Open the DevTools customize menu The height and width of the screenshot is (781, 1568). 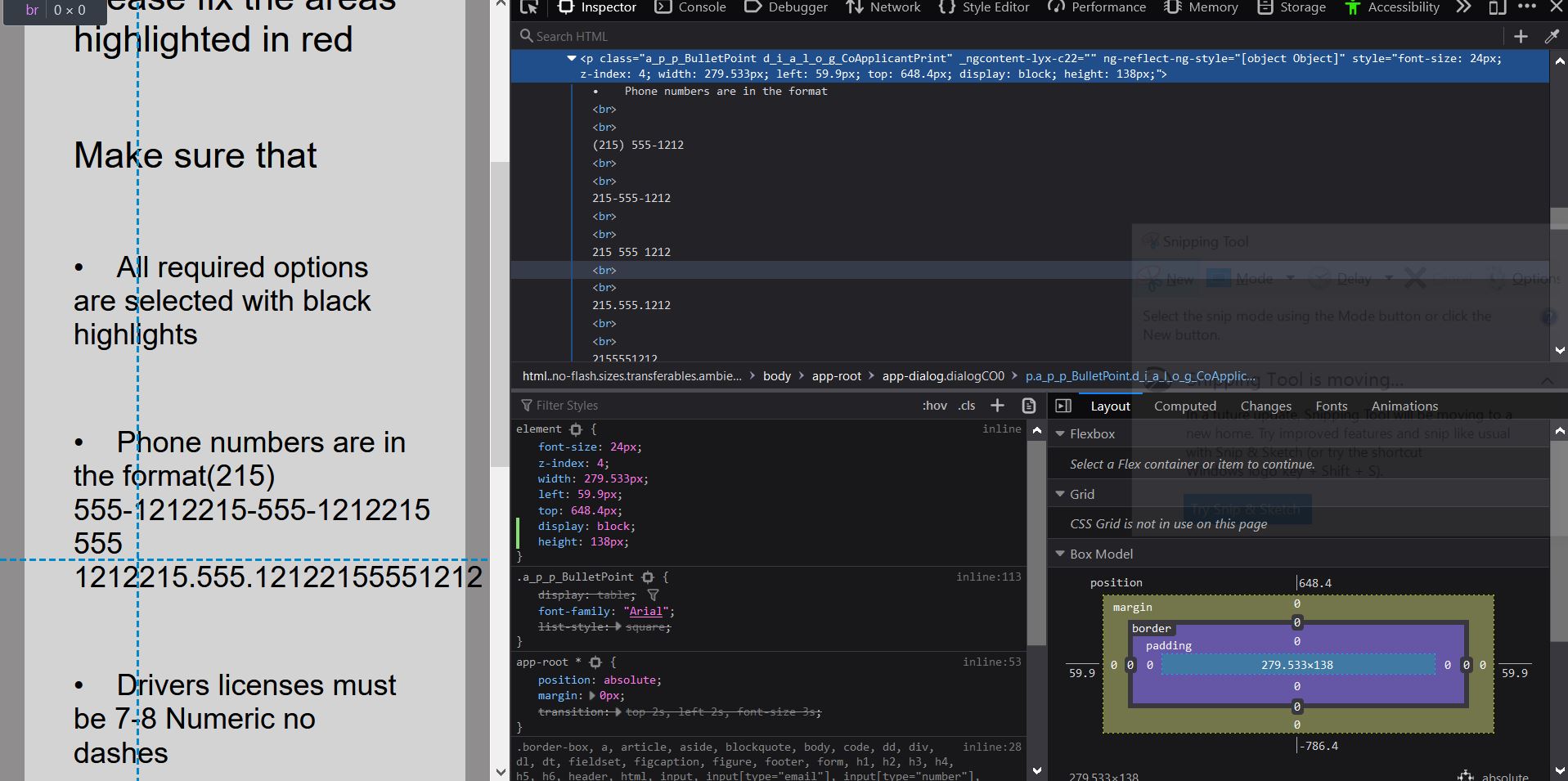(1526, 7)
